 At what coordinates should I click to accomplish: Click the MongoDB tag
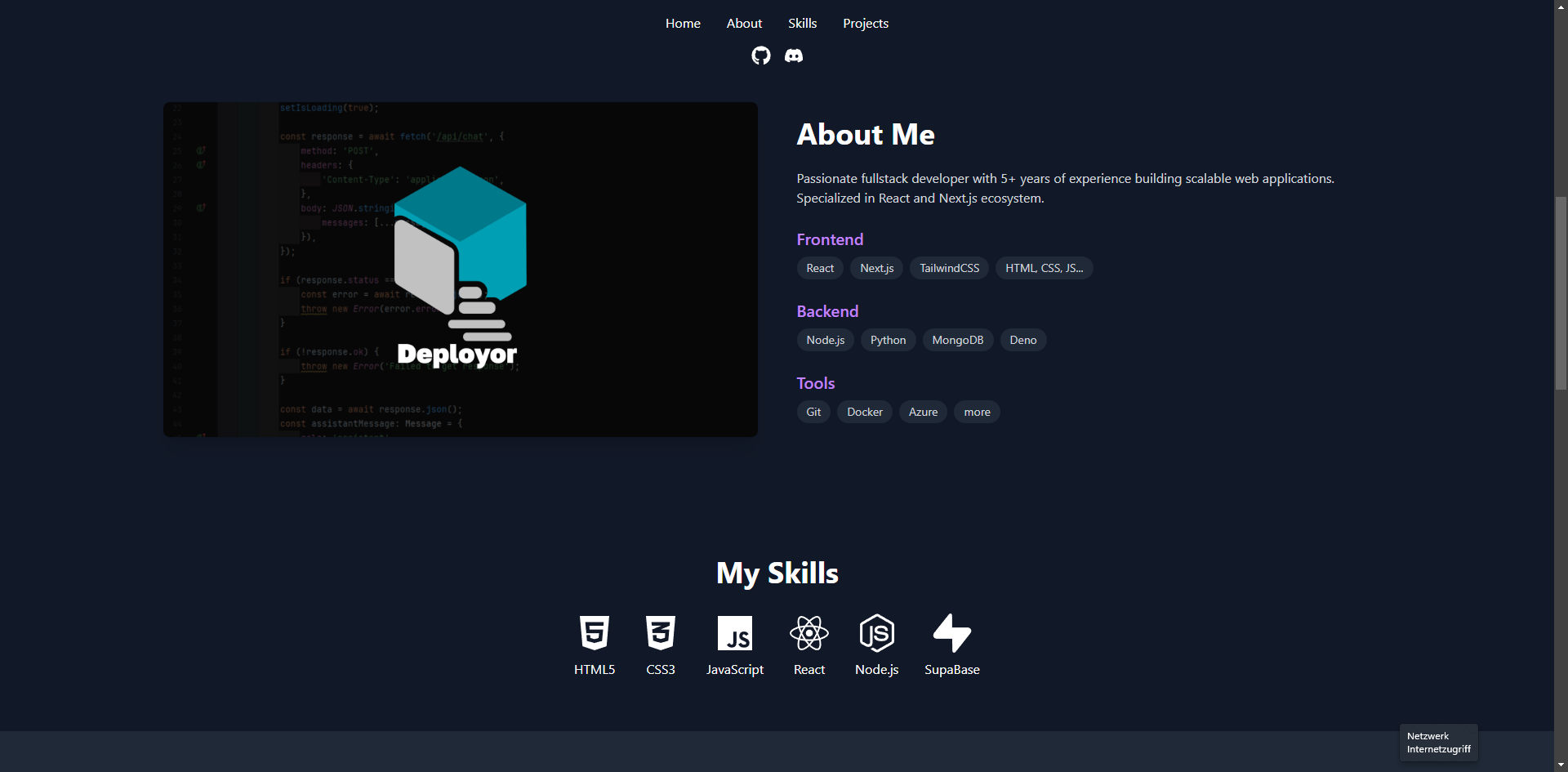click(958, 340)
